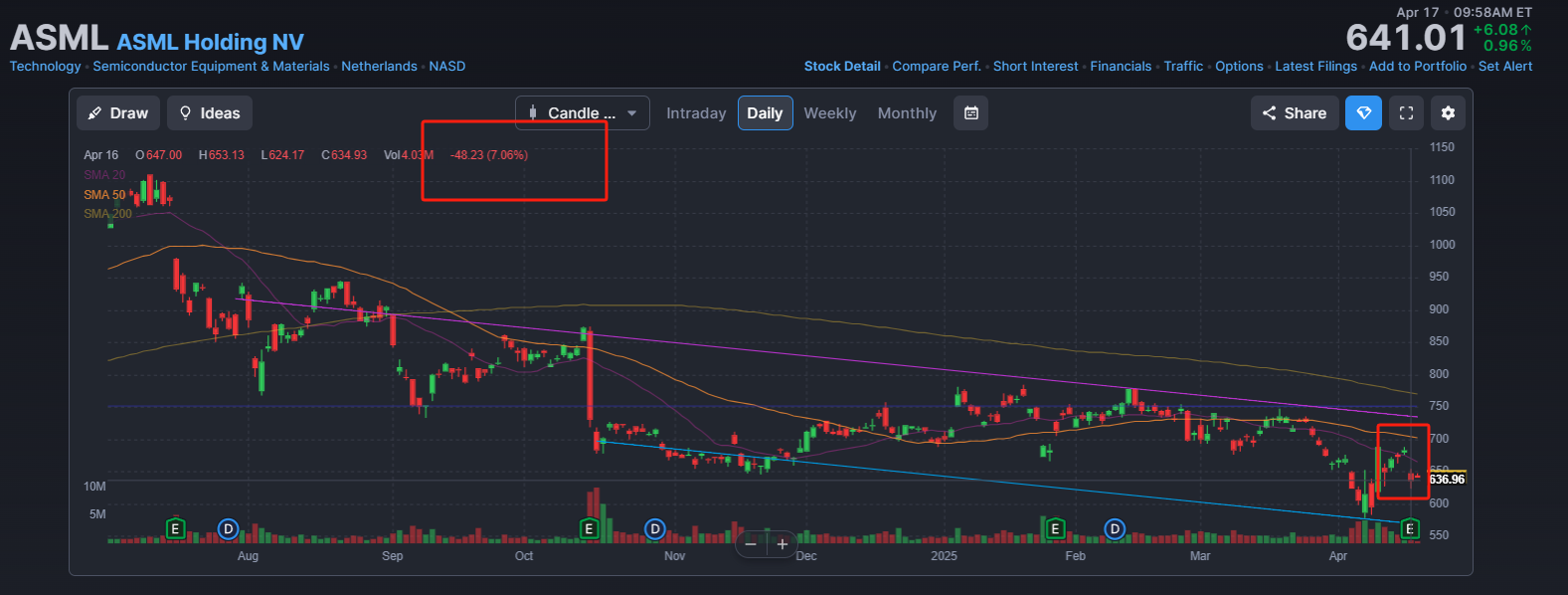Open the Ideas lightbulb button
This screenshot has width=1568, height=595.
210,113
